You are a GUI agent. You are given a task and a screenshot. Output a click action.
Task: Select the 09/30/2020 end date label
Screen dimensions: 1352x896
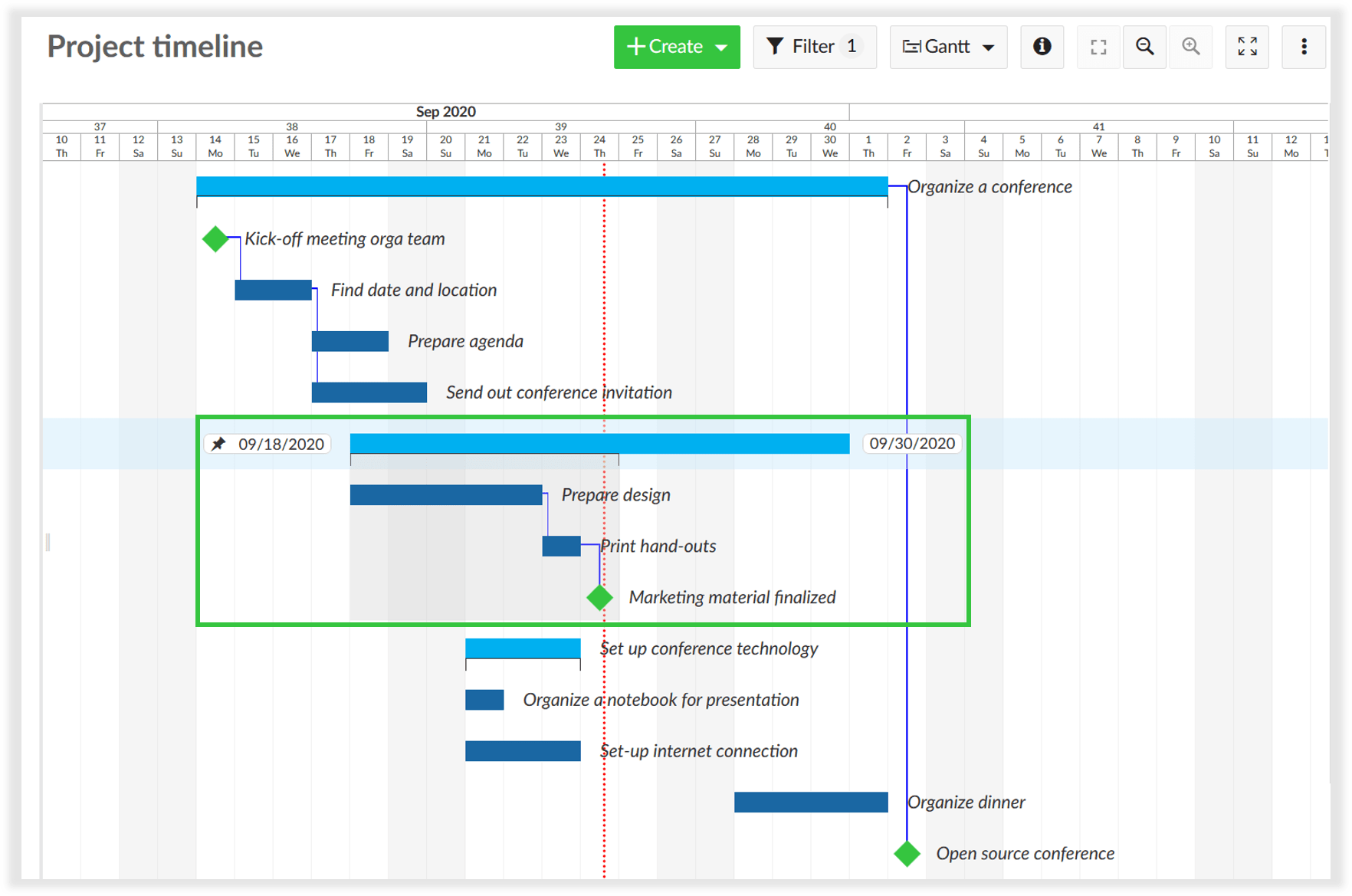click(911, 443)
